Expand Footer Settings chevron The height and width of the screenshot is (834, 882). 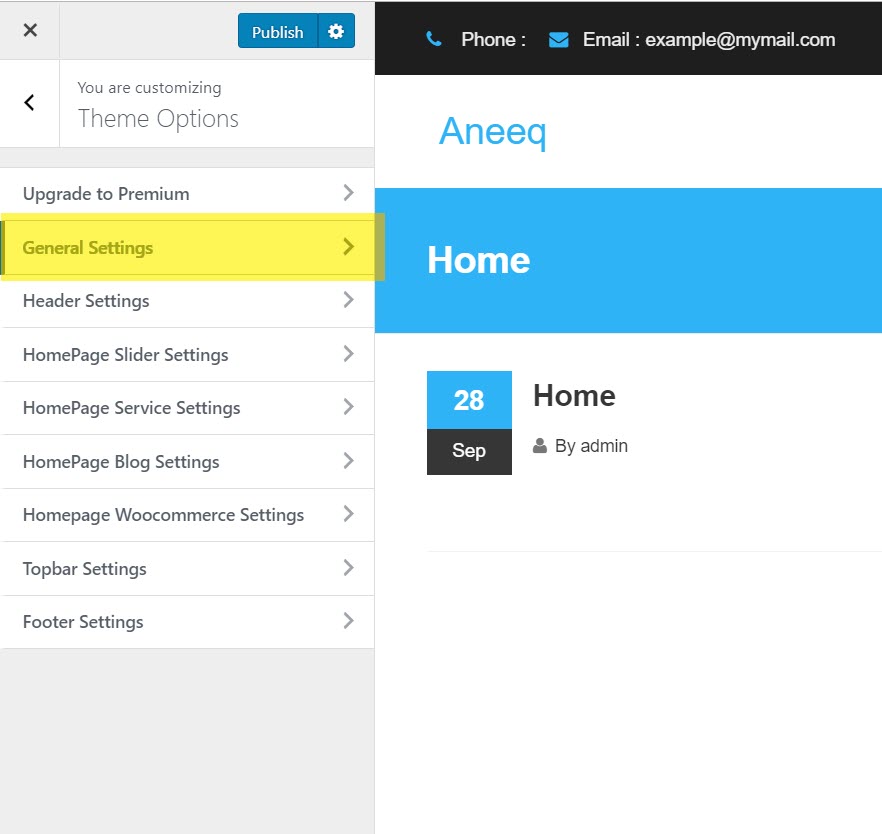click(348, 621)
